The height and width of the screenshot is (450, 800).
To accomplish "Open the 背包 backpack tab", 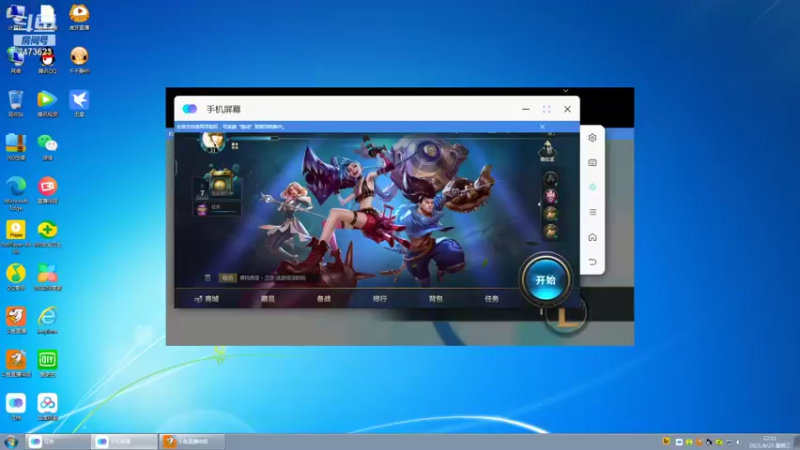I will (x=436, y=299).
